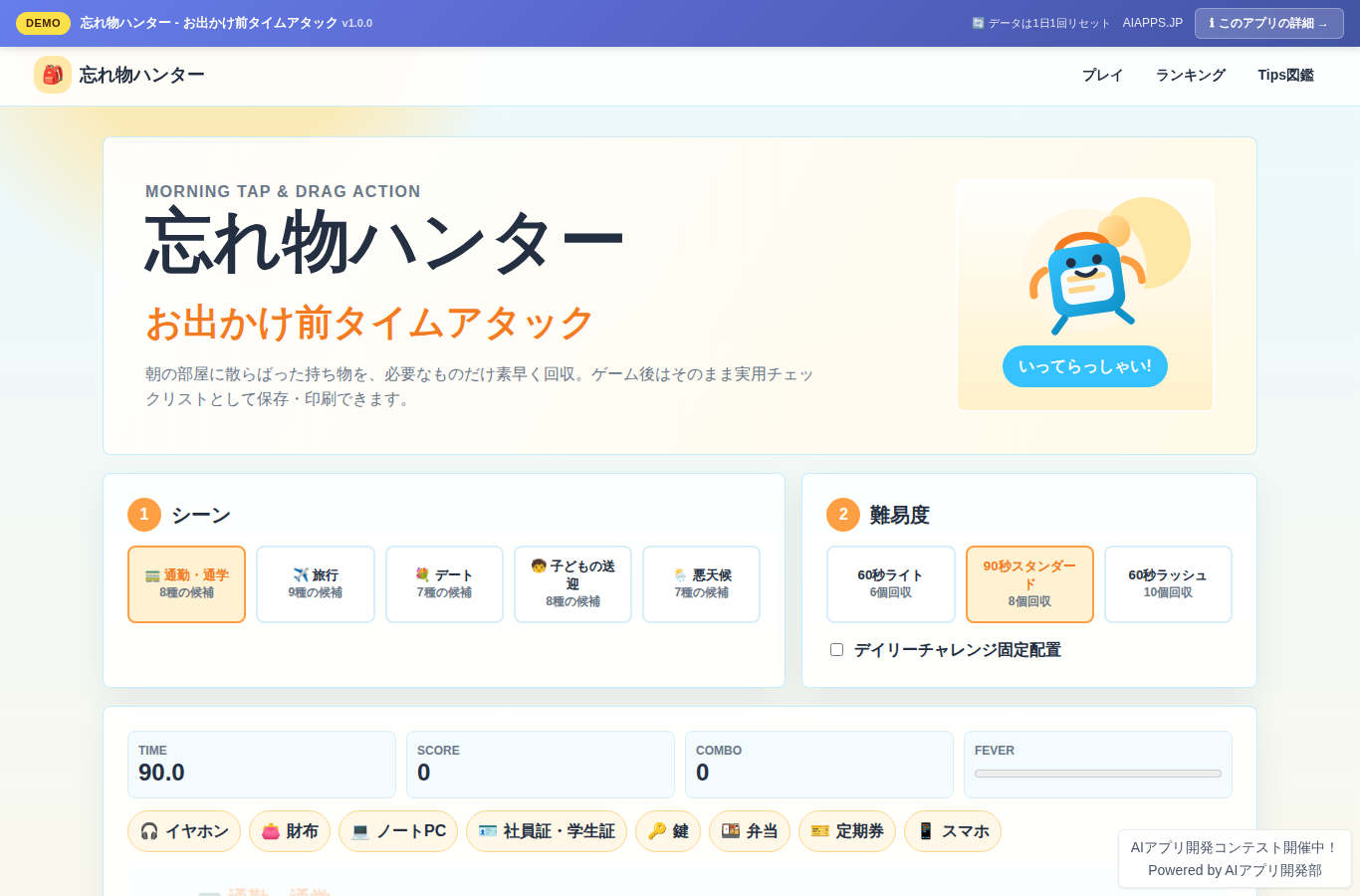Open the AIAPPS.JP link

[x=1152, y=23]
